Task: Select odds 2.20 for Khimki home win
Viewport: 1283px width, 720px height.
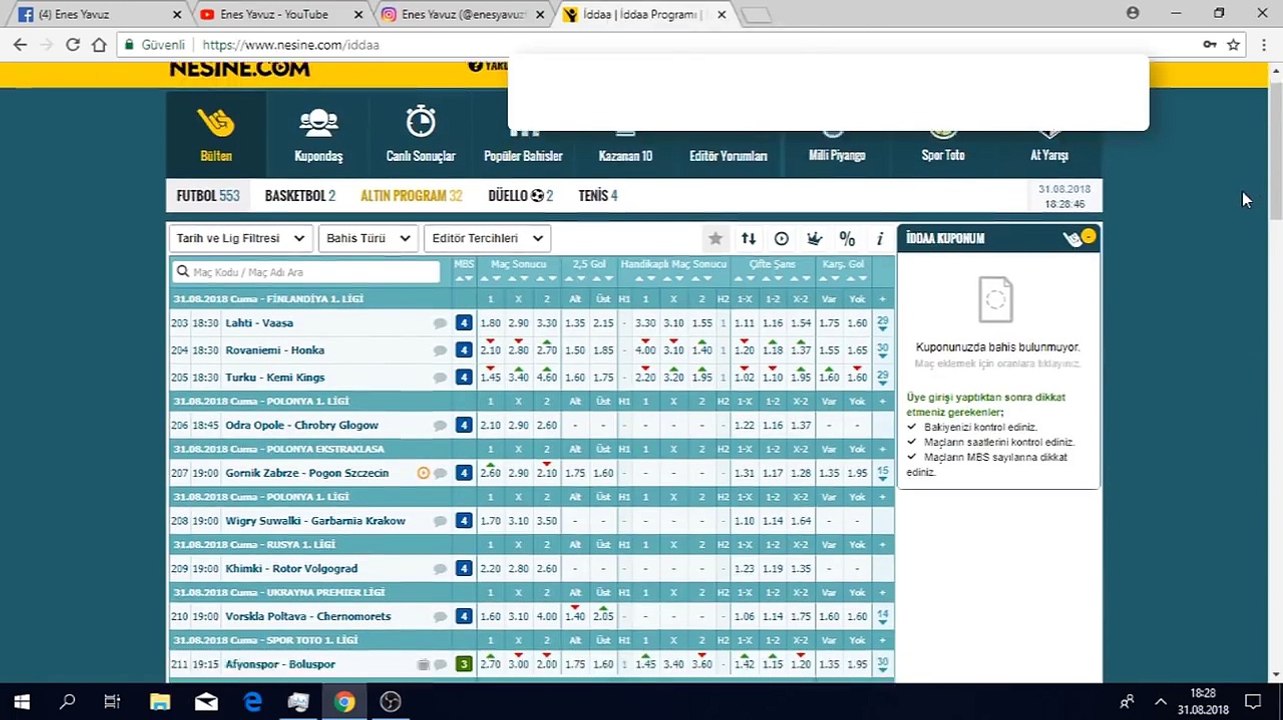Action: coord(490,568)
